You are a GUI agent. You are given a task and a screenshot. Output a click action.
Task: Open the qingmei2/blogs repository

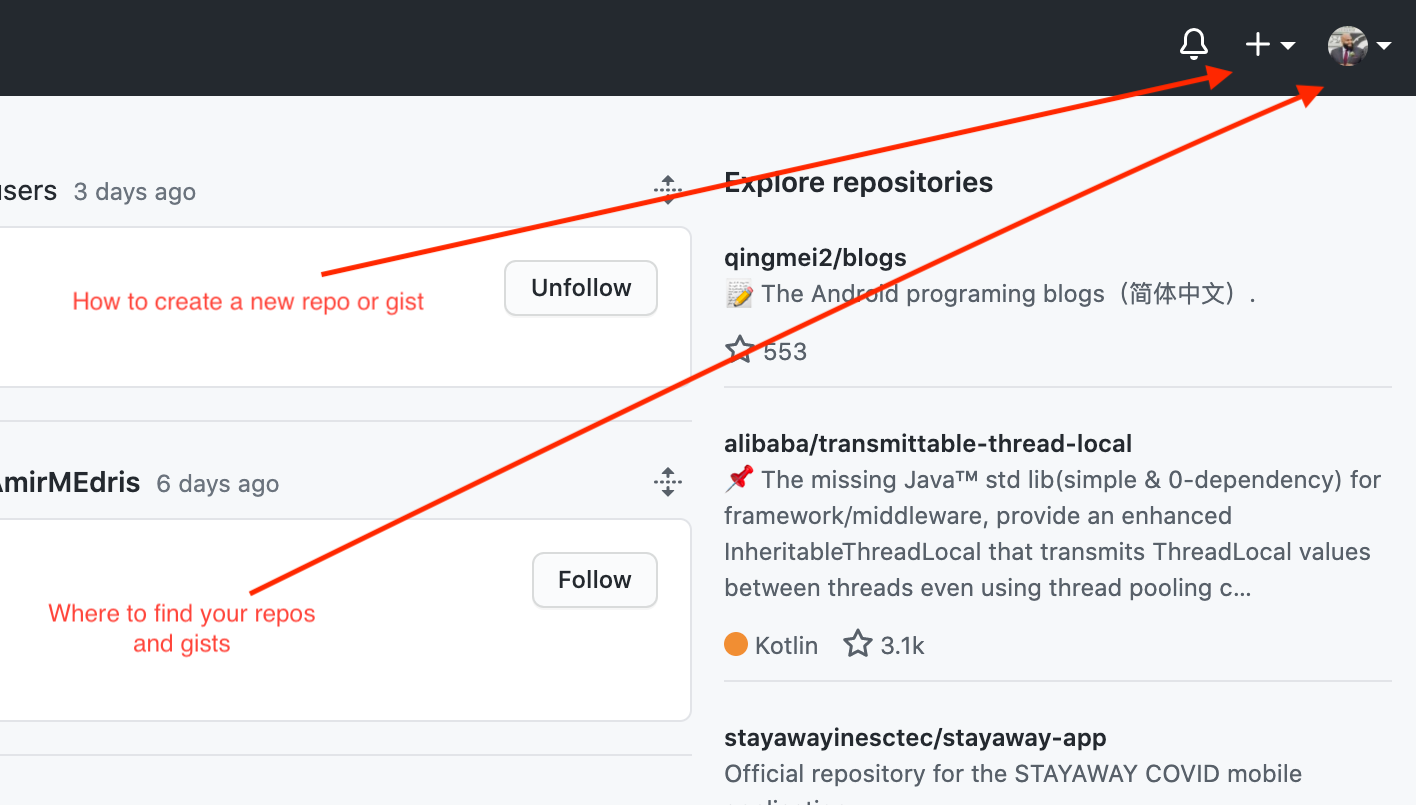pos(815,257)
